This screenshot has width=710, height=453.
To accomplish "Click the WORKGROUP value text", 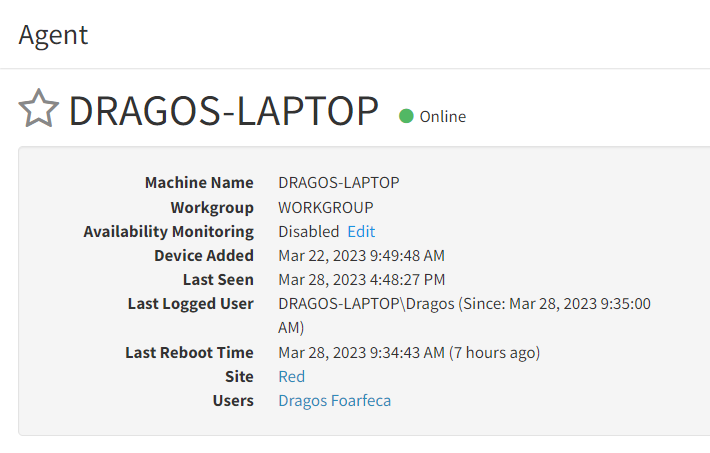I will point(326,207).
